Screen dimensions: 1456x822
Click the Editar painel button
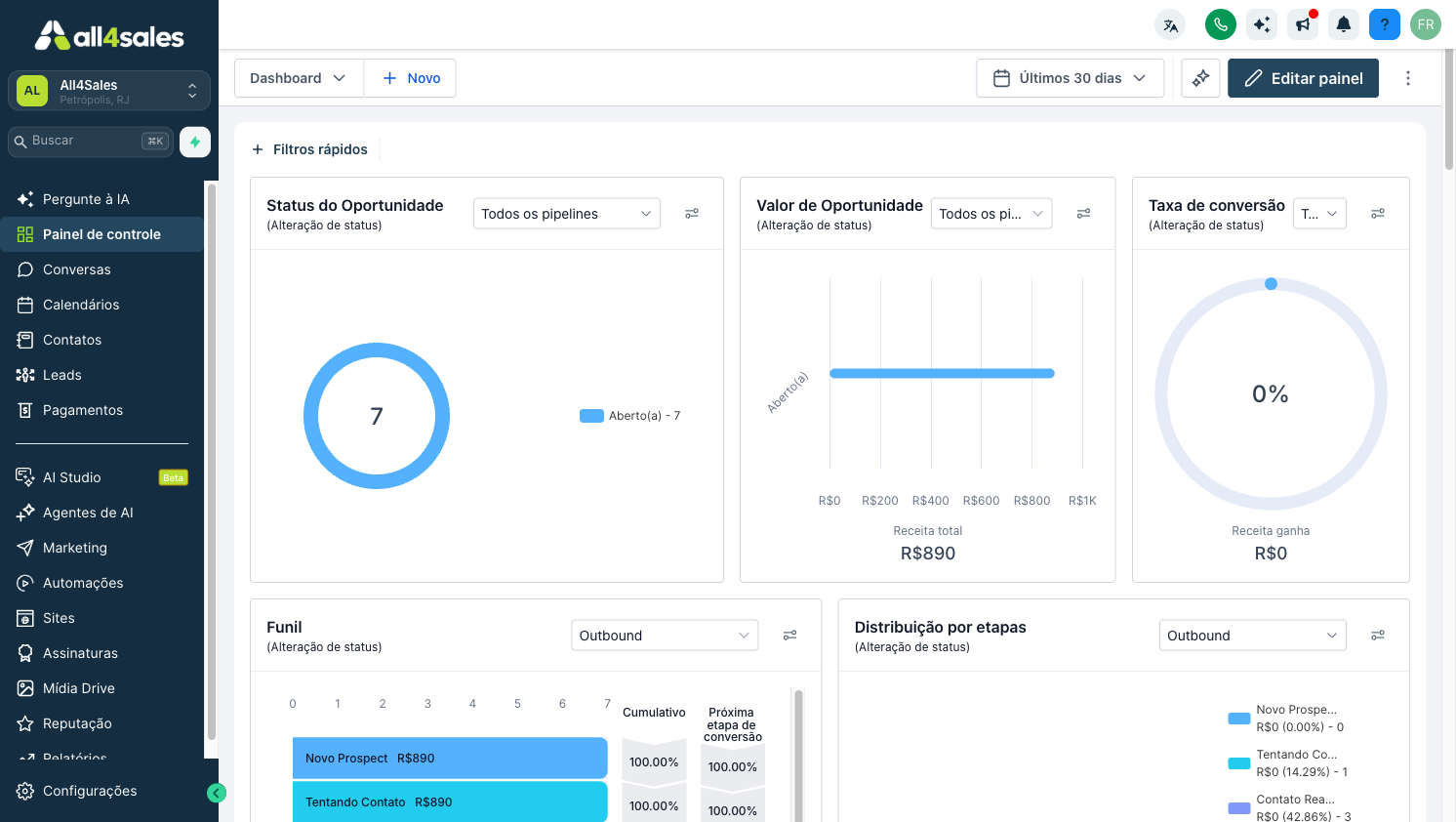(x=1303, y=78)
